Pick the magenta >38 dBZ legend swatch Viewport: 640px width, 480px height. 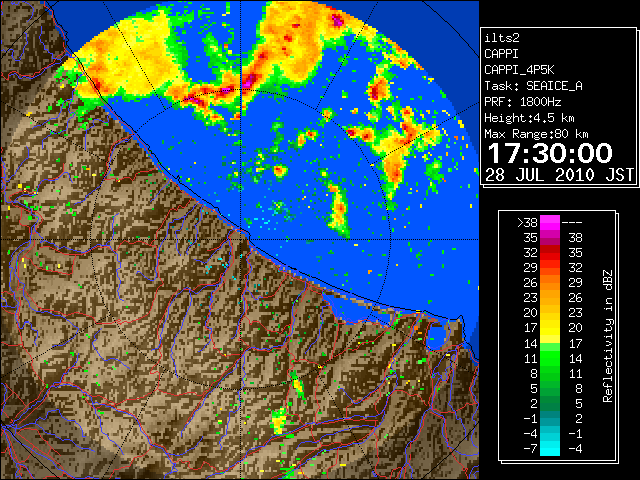point(550,222)
